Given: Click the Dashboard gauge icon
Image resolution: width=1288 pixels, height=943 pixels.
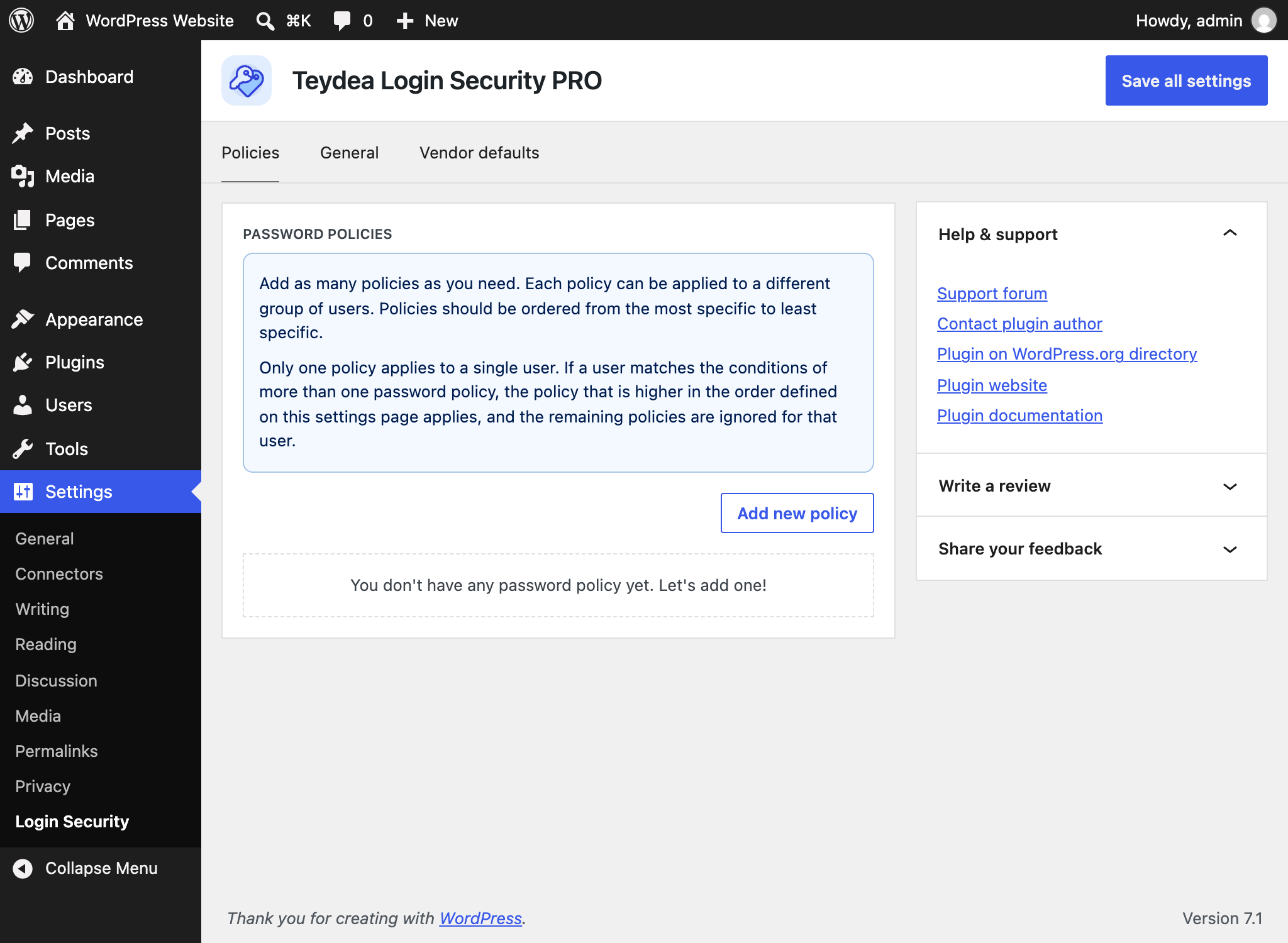Looking at the screenshot, I should click(23, 77).
